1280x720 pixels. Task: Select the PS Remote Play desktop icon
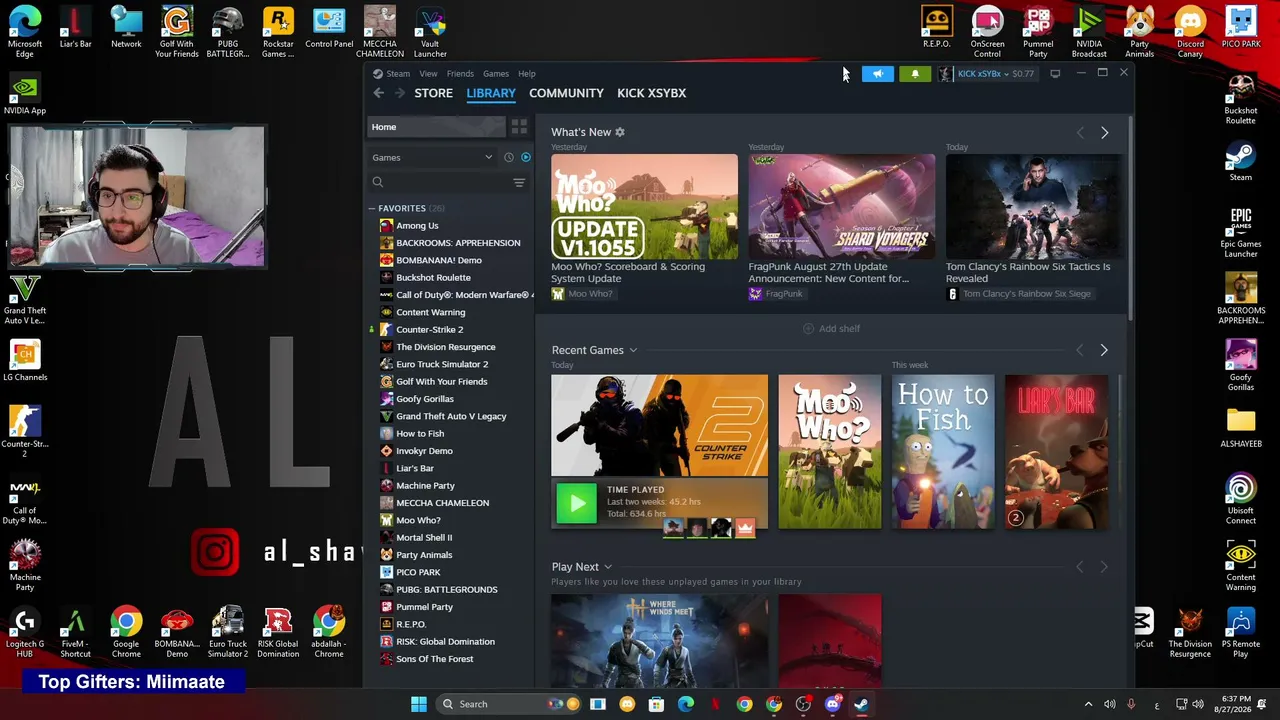point(1241,633)
